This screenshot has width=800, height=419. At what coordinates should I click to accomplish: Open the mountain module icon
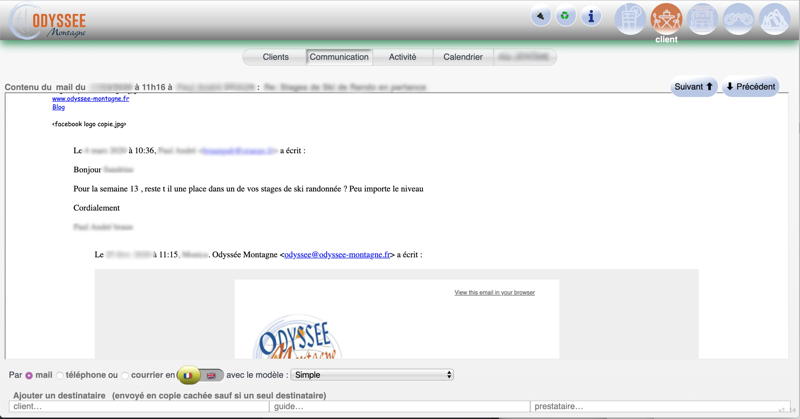coord(774,19)
